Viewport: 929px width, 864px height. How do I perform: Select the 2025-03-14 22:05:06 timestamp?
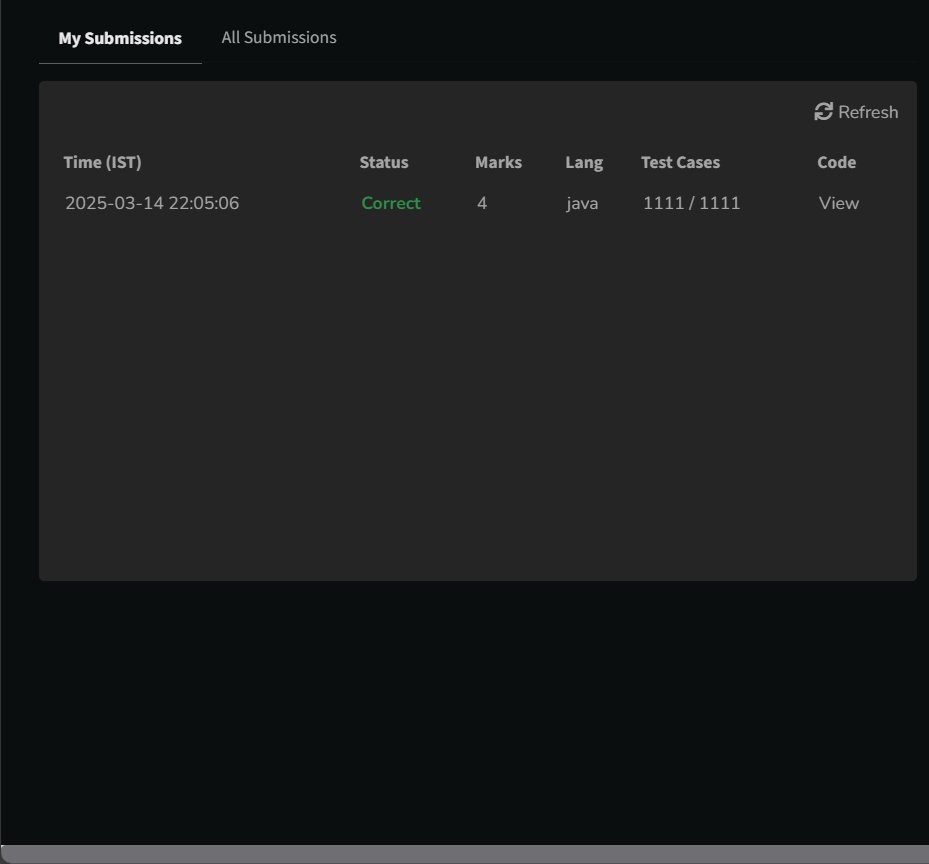[152, 203]
